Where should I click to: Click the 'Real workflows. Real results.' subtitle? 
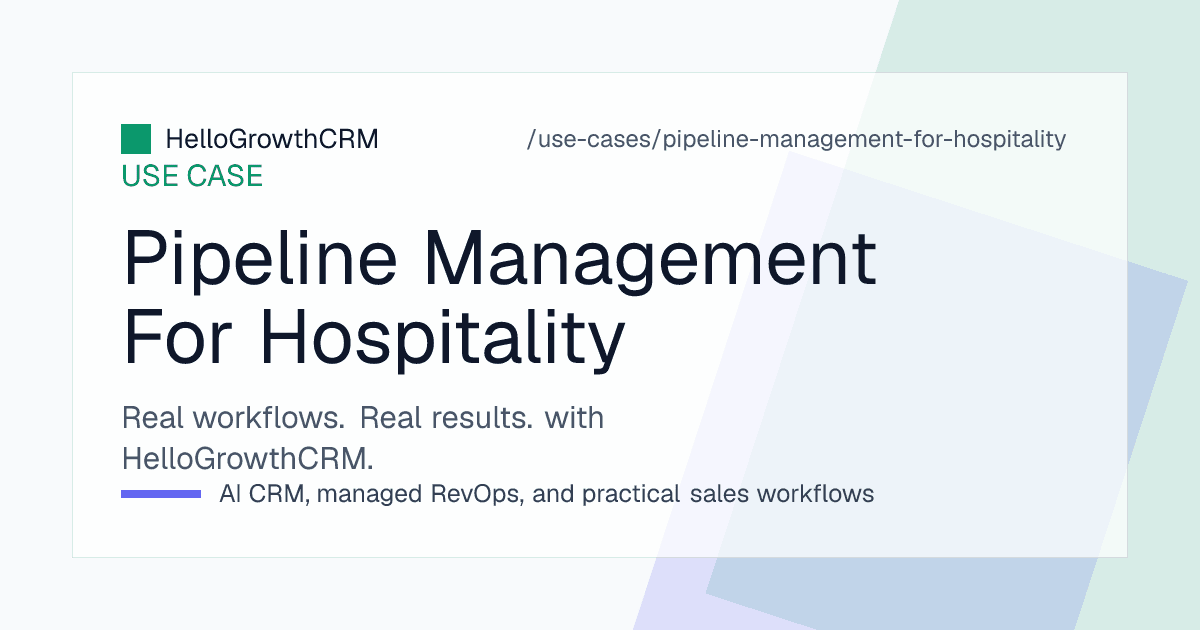[x=363, y=438]
